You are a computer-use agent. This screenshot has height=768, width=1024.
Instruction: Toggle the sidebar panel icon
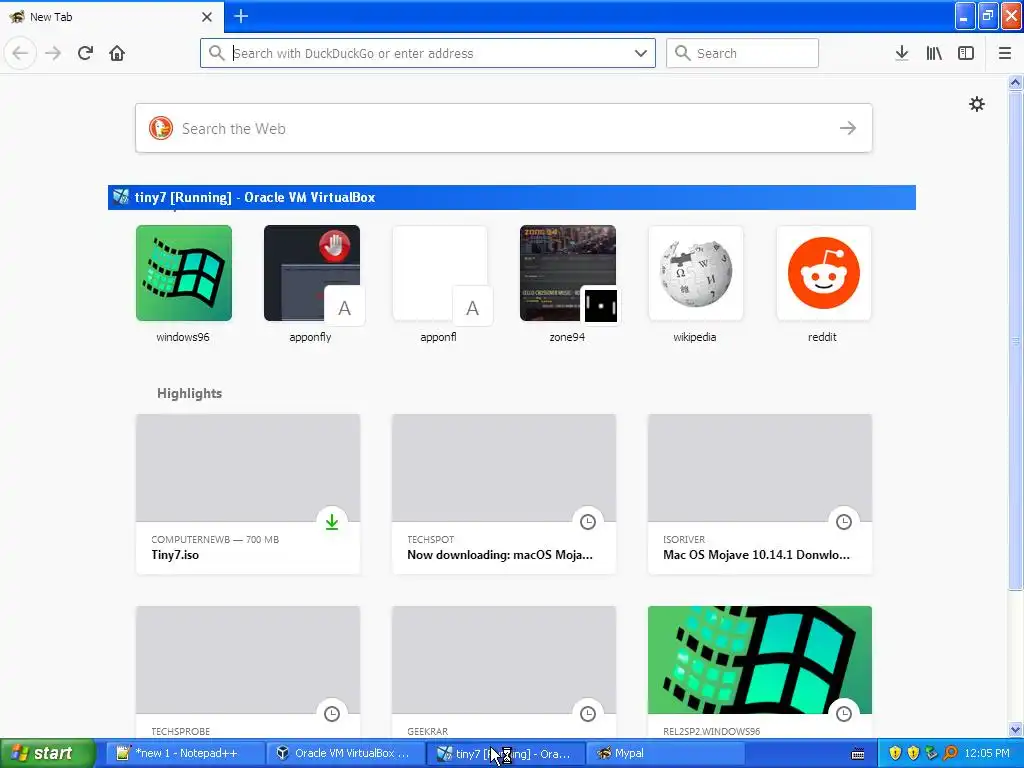(x=966, y=53)
